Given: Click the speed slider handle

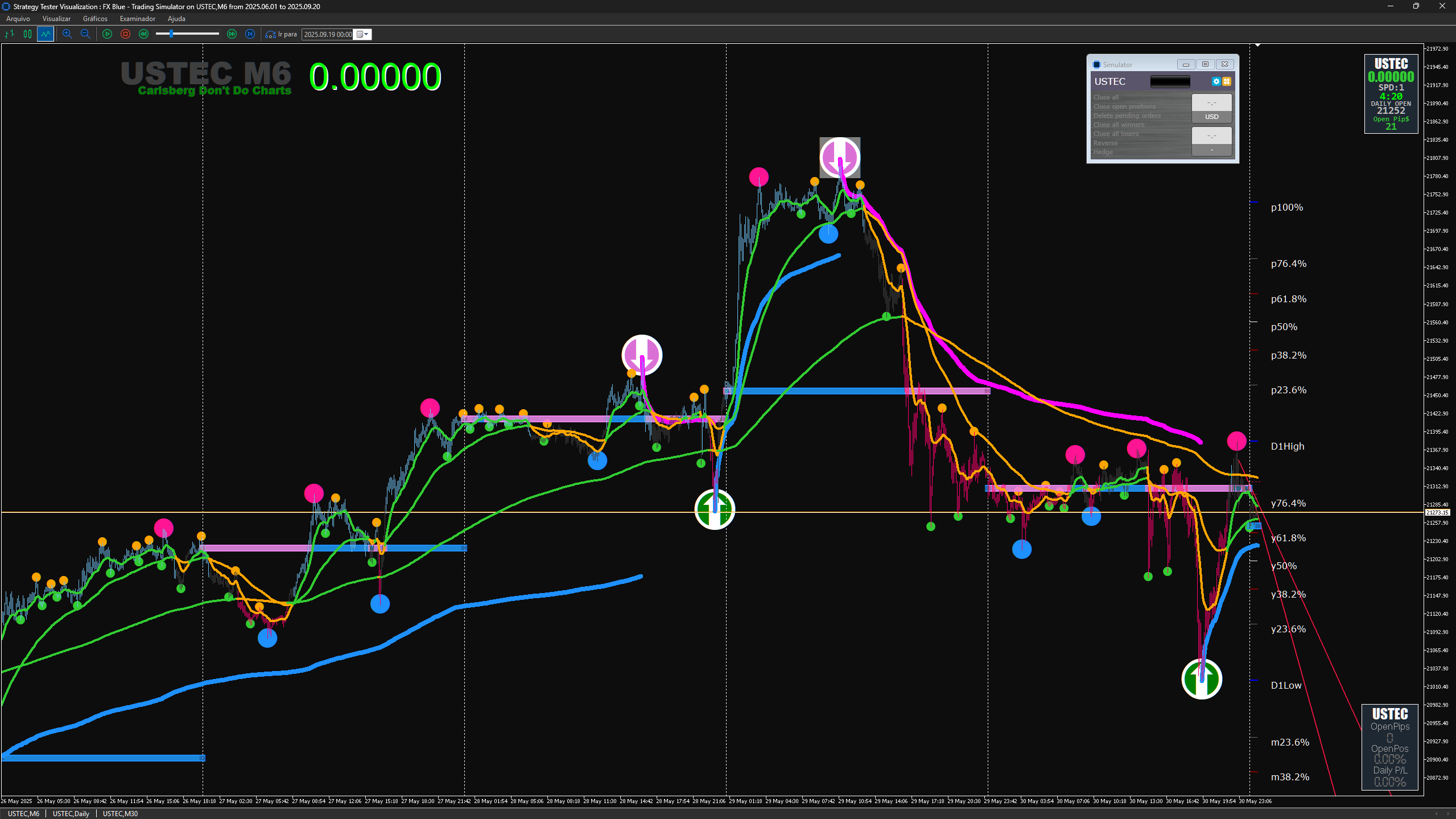Looking at the screenshot, I should coord(171,34).
